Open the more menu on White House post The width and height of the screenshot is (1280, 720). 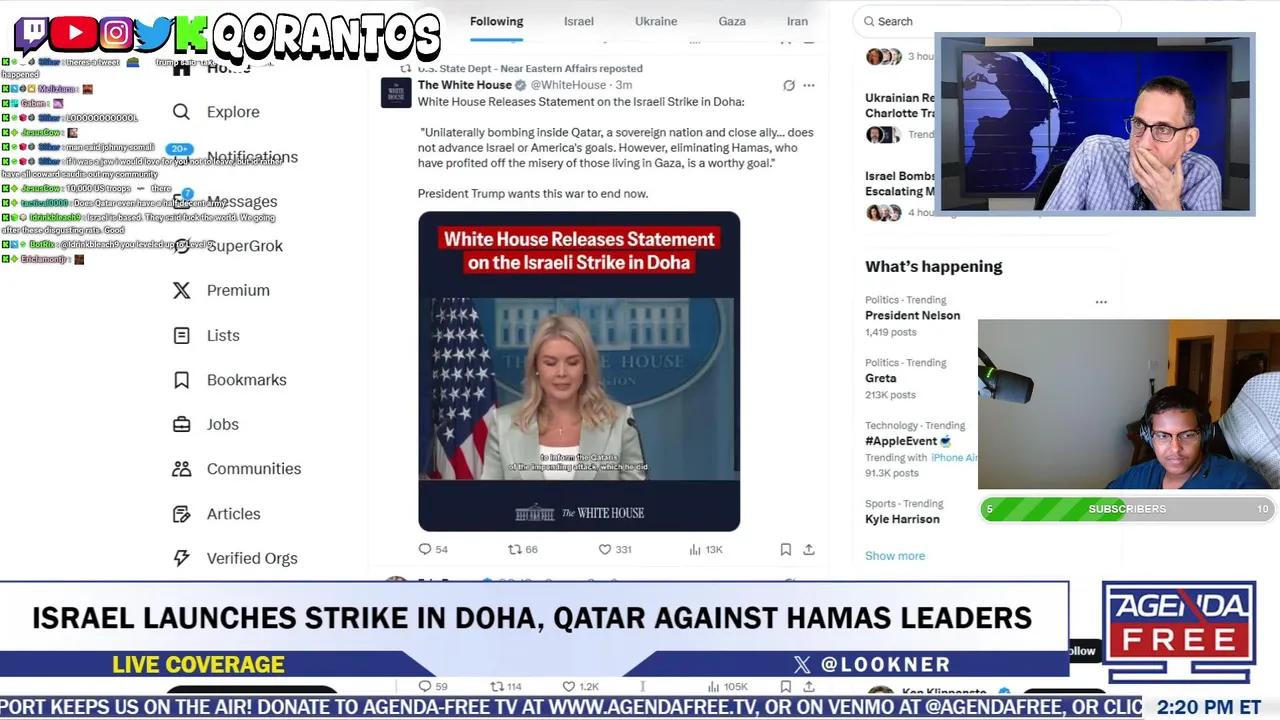click(x=809, y=86)
